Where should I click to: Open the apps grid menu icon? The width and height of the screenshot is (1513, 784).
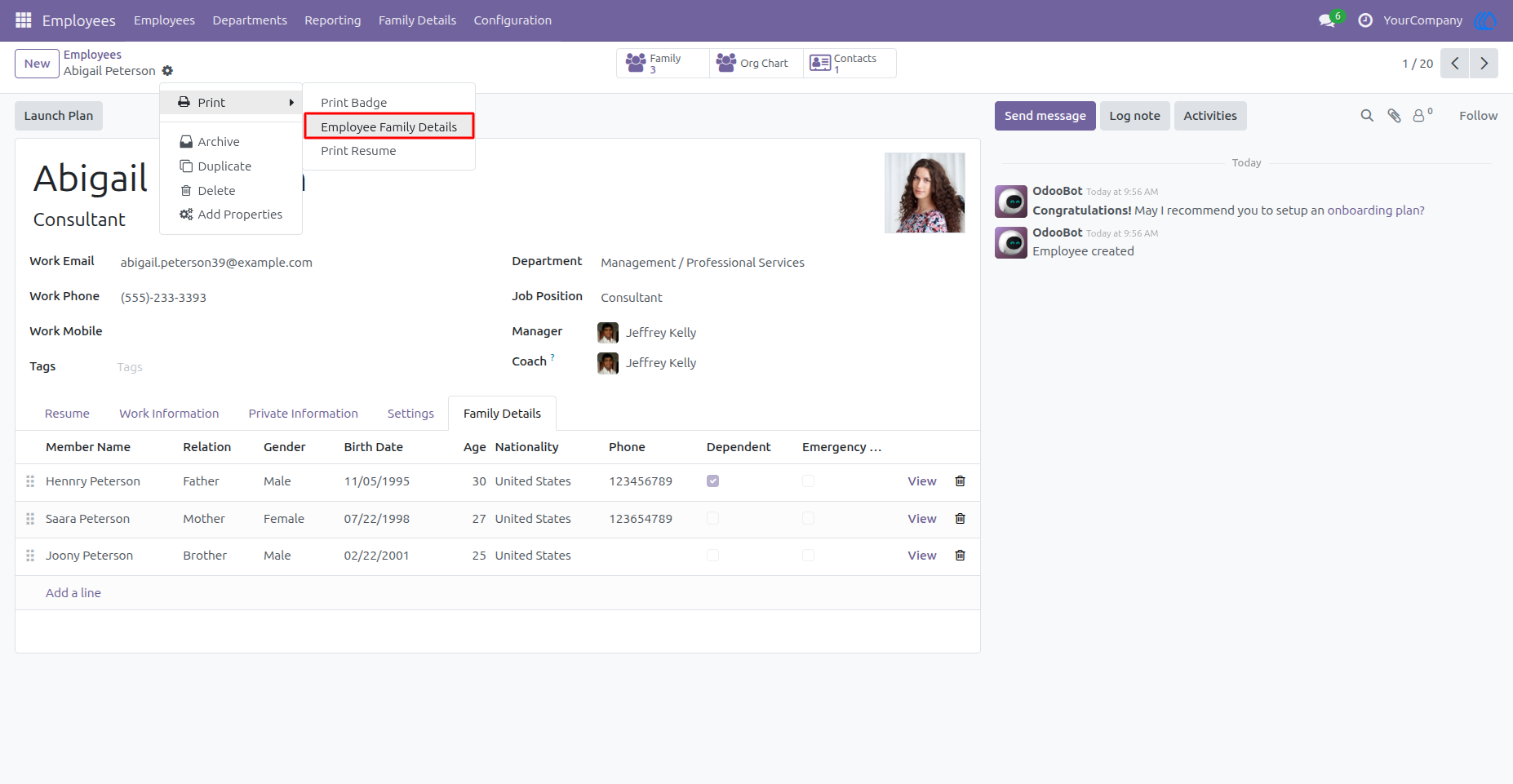tap(24, 20)
